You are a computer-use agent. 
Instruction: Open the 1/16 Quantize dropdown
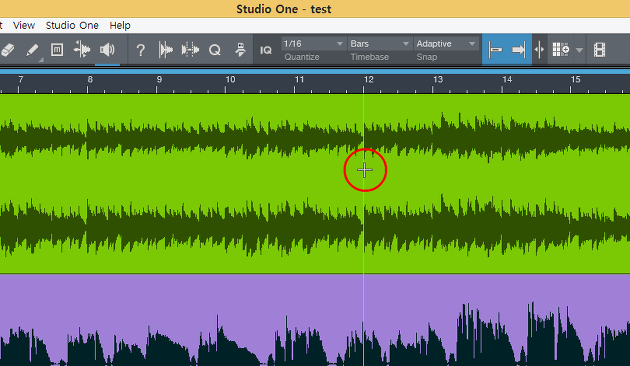[x=313, y=43]
